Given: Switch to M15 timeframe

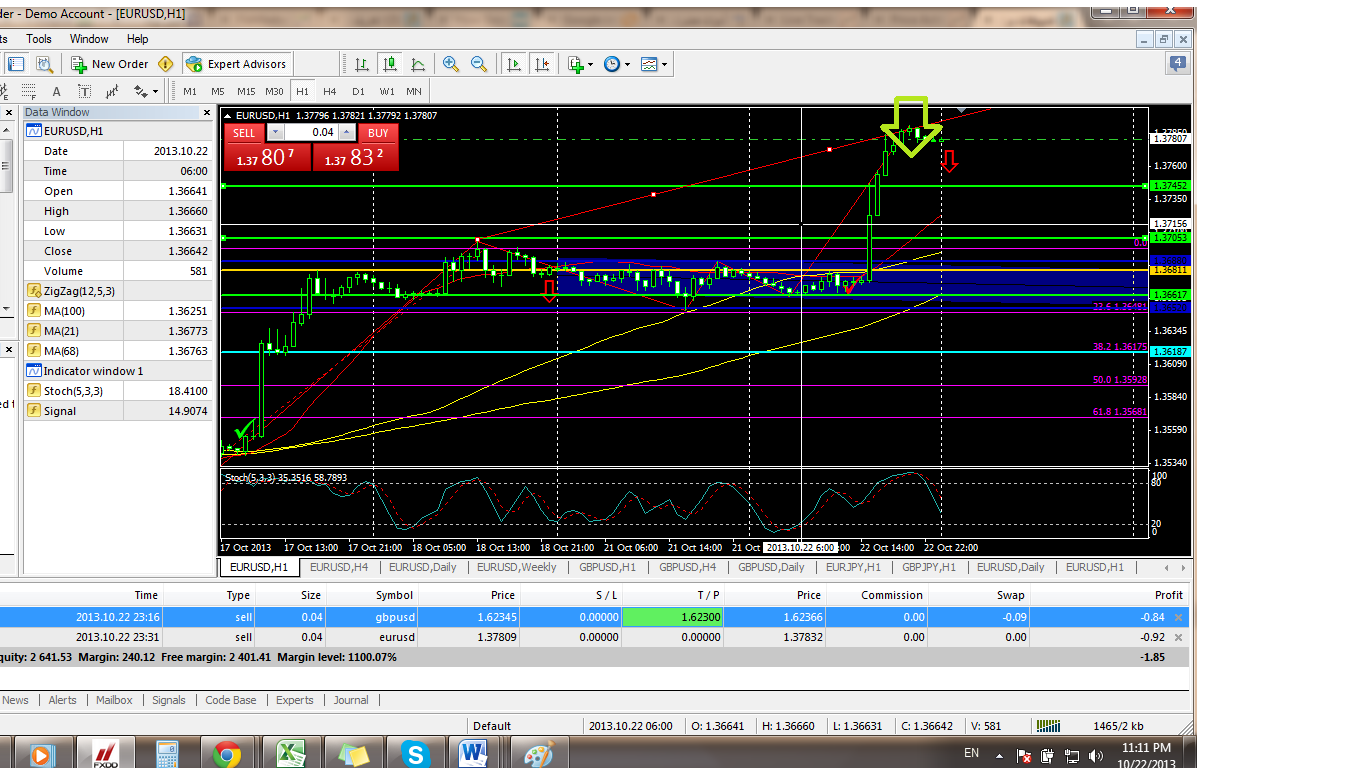Looking at the screenshot, I should tap(246, 91).
